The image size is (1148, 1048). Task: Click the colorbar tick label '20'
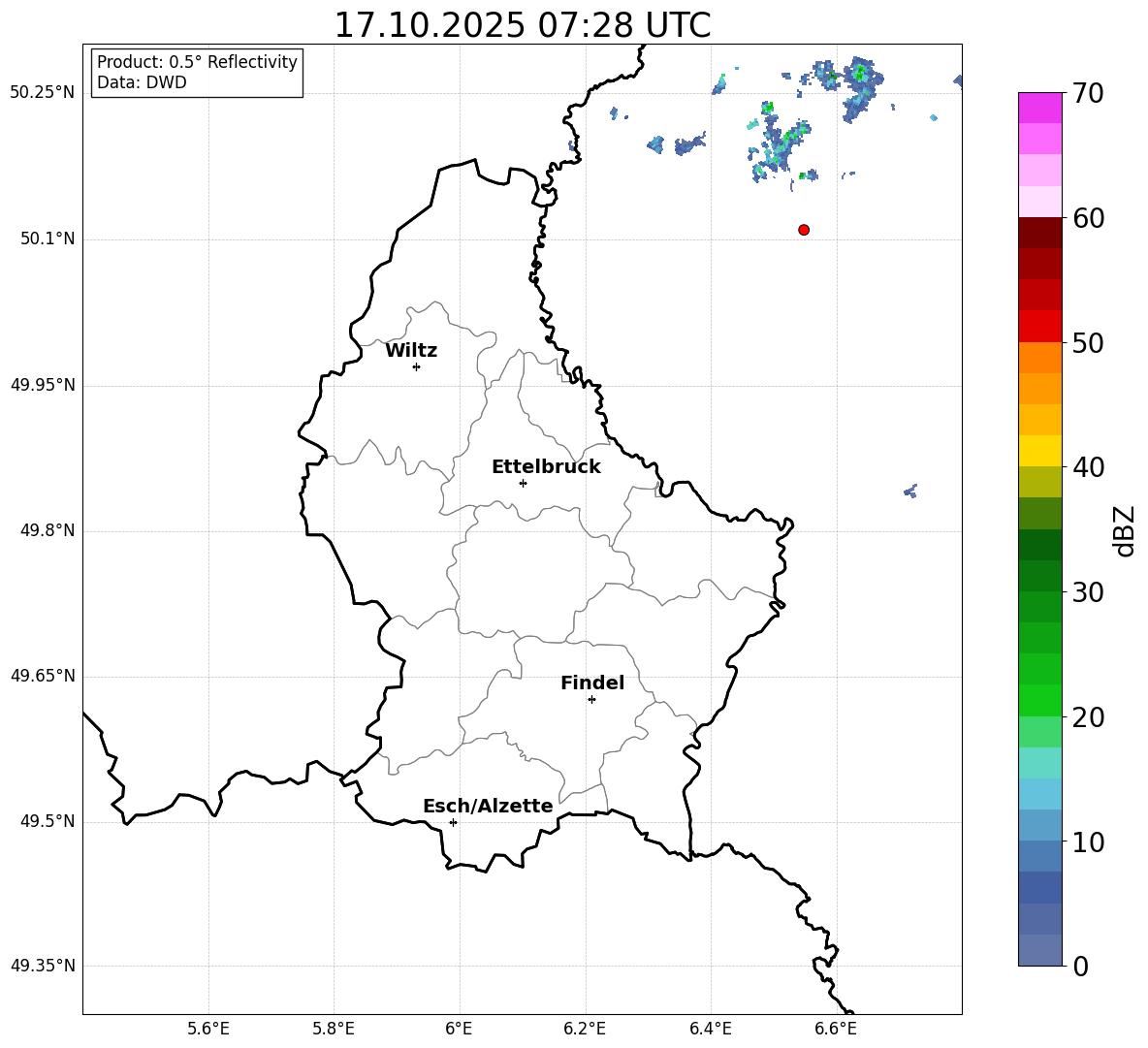(x=1087, y=717)
